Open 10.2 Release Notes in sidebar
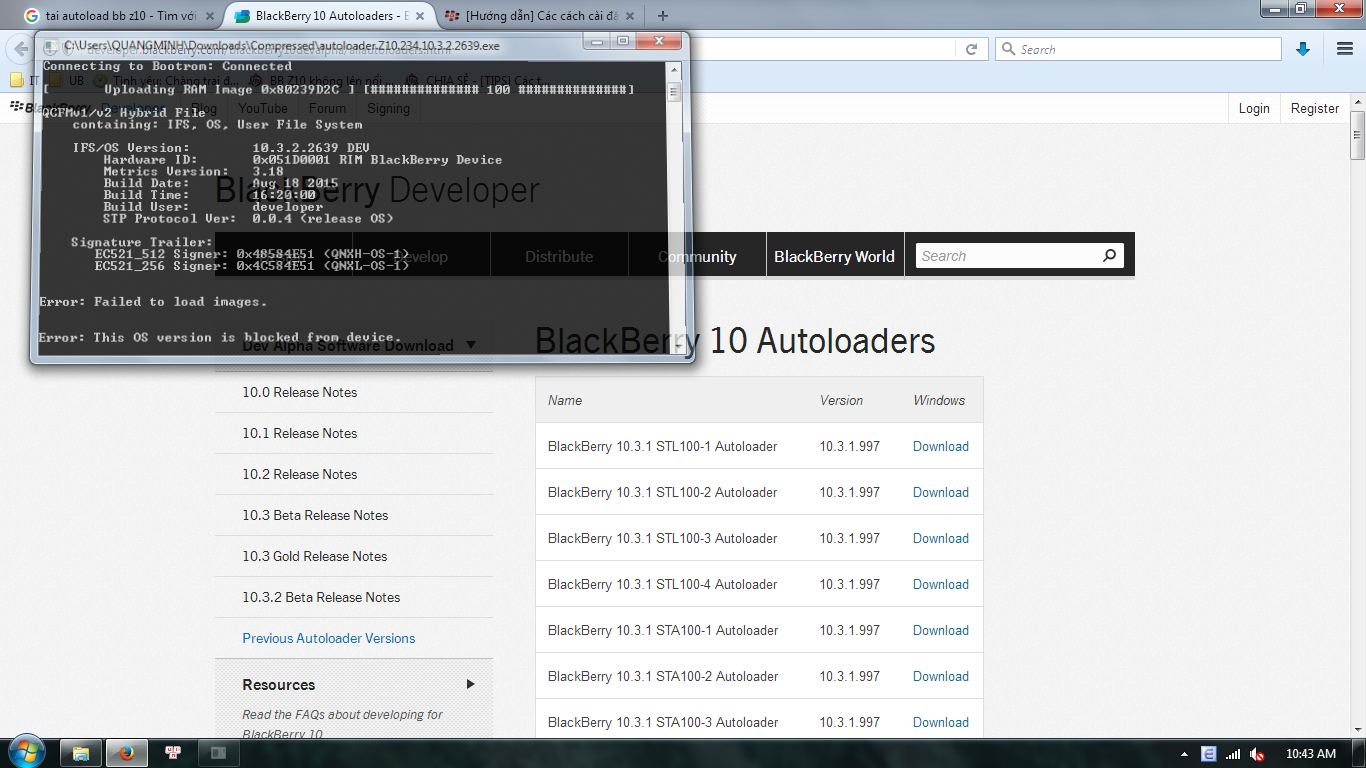 point(300,474)
